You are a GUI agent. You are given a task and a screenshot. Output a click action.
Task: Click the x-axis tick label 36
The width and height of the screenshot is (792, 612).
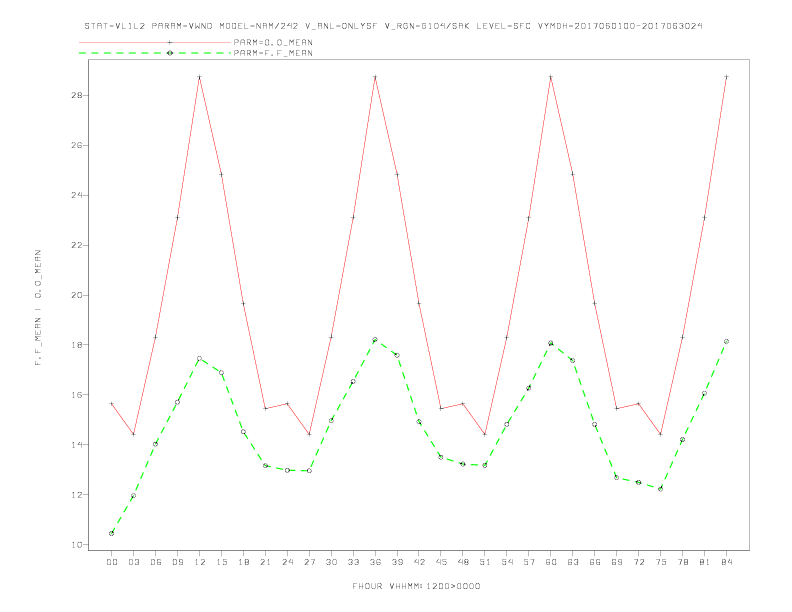coord(375,562)
